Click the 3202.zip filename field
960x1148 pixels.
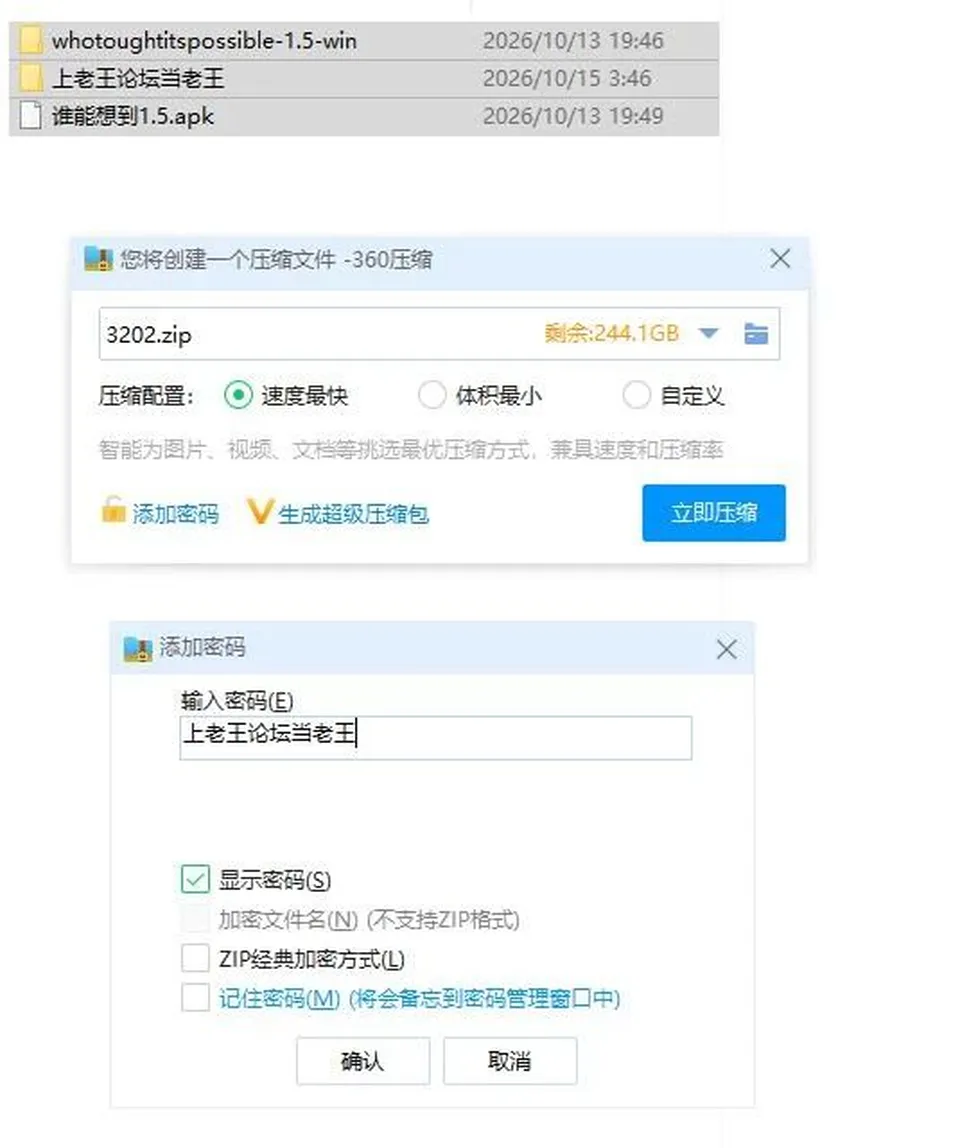tap(439, 334)
